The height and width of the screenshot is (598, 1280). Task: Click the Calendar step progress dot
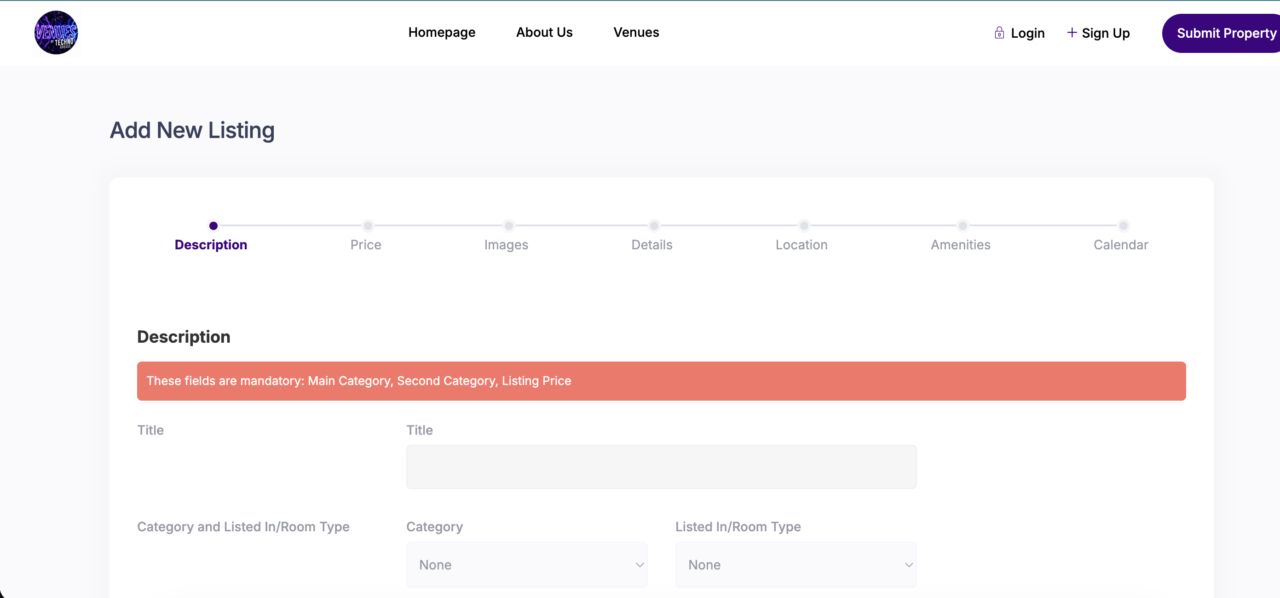tap(1123, 226)
